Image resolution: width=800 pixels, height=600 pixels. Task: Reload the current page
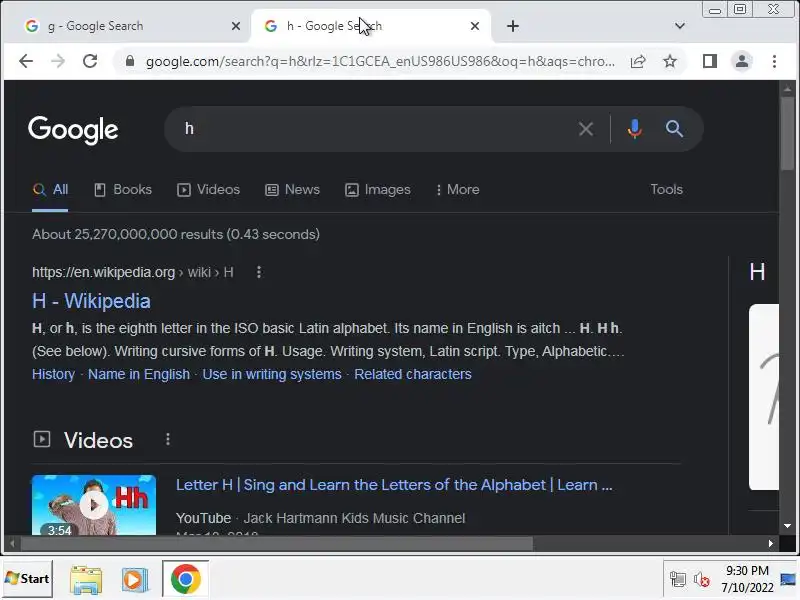coord(90,61)
